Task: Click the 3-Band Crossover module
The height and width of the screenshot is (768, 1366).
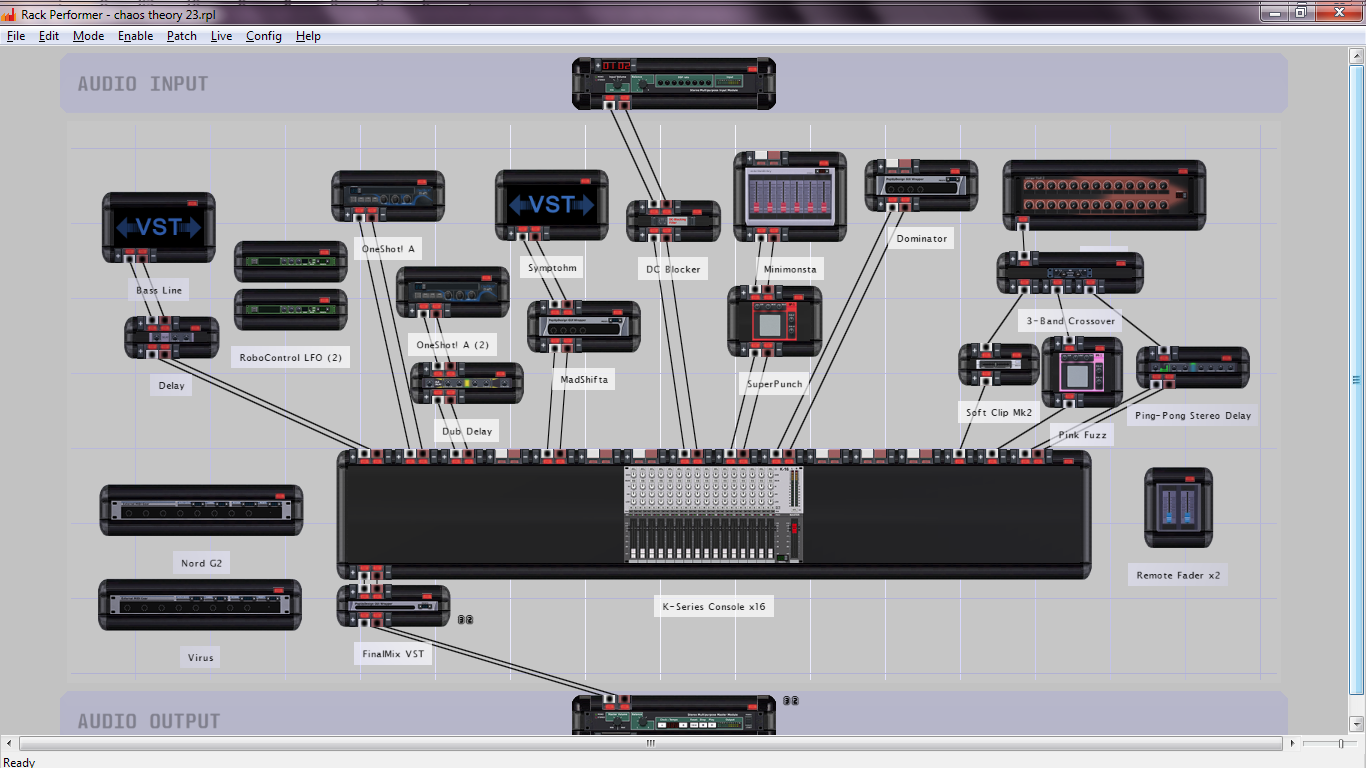Action: 1070,273
